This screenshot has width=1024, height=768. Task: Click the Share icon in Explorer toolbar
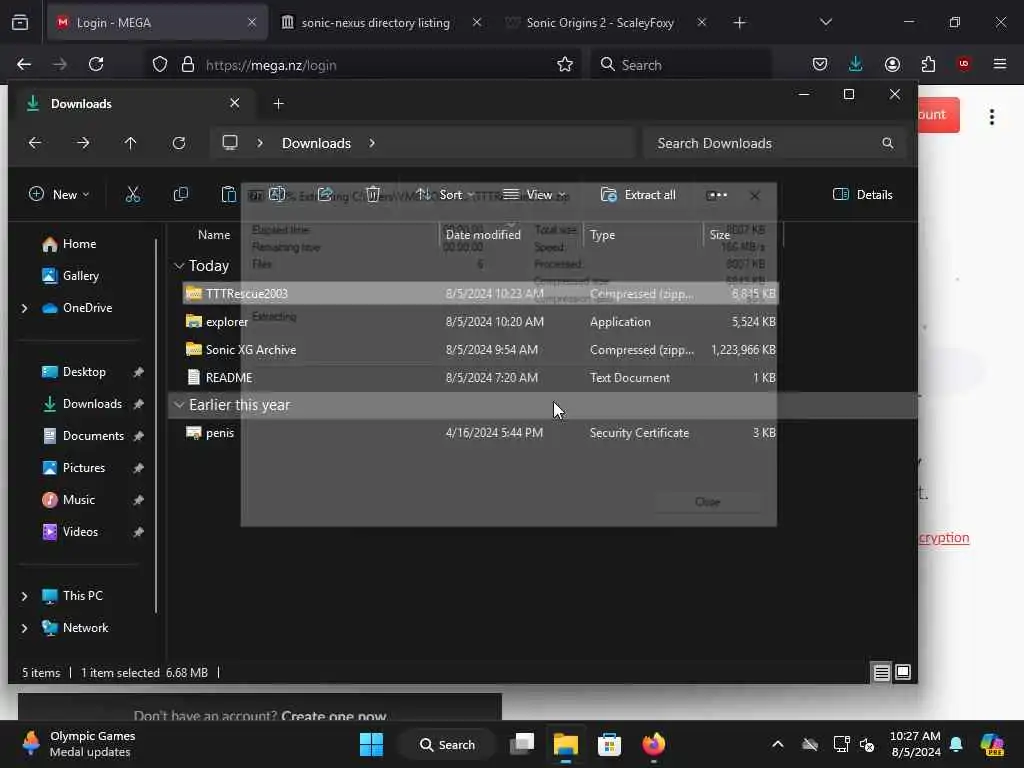325,195
